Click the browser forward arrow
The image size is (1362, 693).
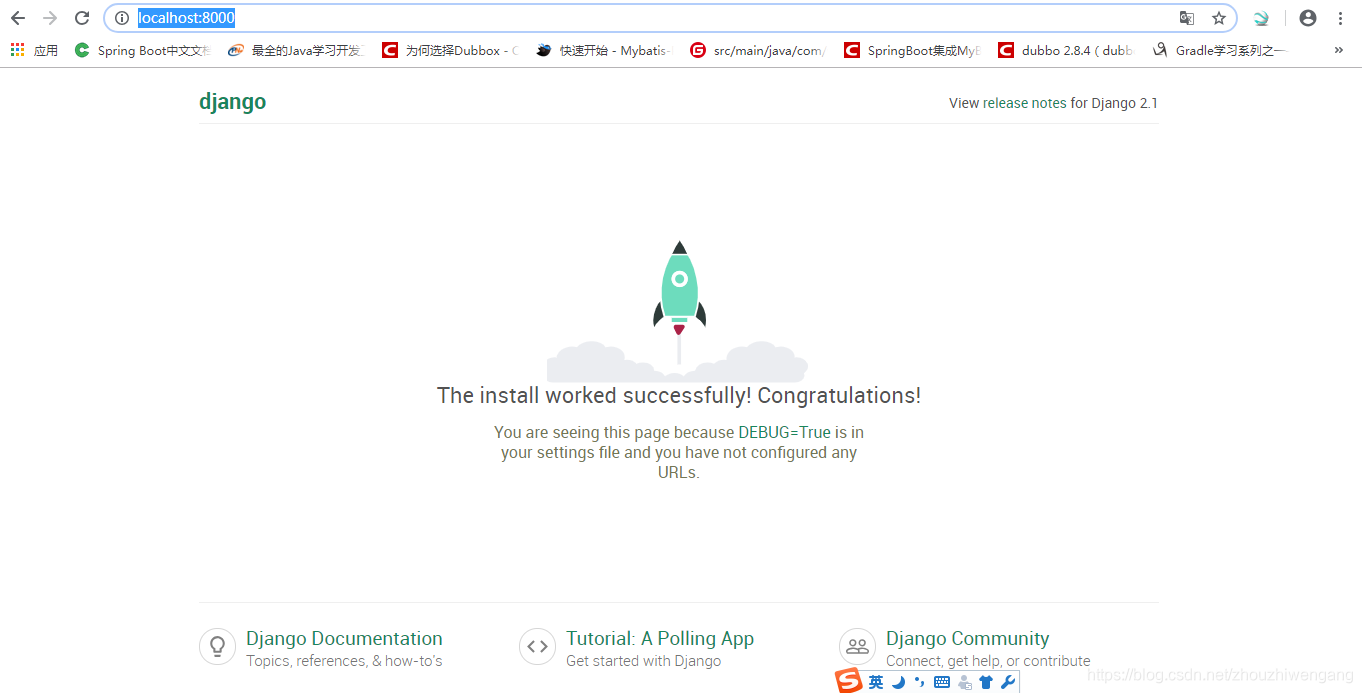(50, 18)
